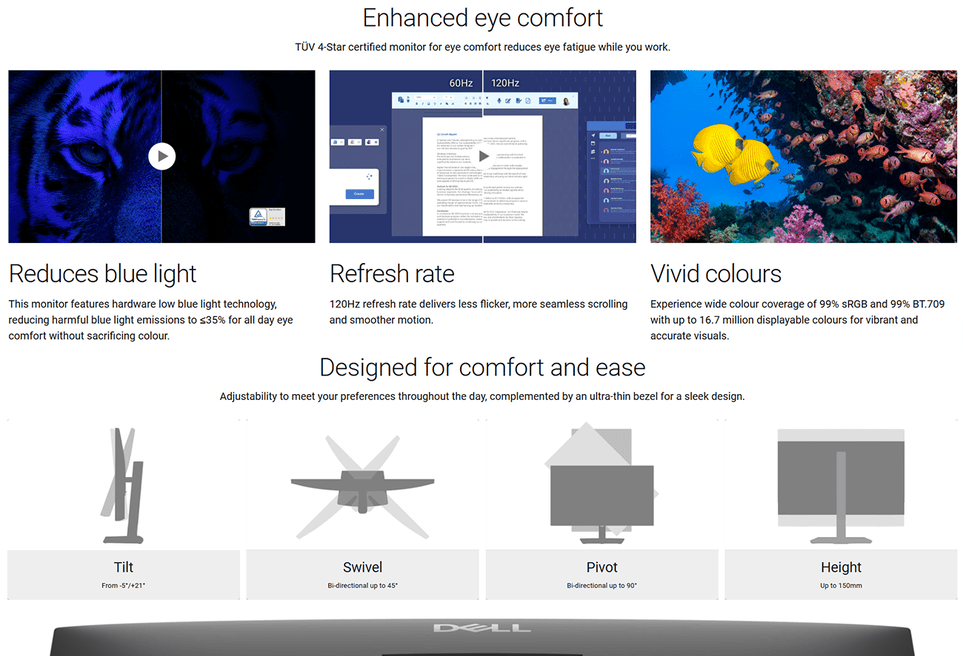
Task: Click the 'Adjustability to meet your preferences' subtitle
Action: point(482,397)
